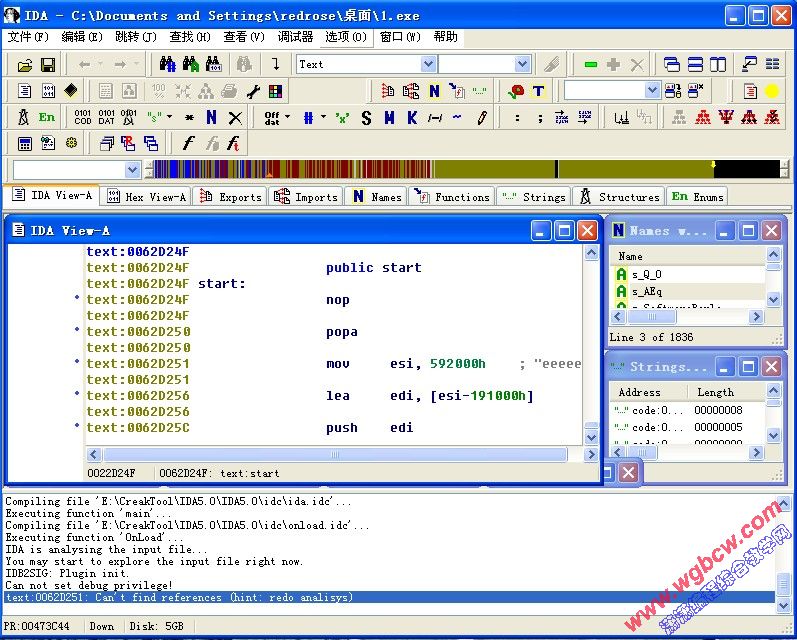Screen dimensions: 797x640
Task: Click the function 'f' icon in bottom toolbar
Action: tap(188, 144)
